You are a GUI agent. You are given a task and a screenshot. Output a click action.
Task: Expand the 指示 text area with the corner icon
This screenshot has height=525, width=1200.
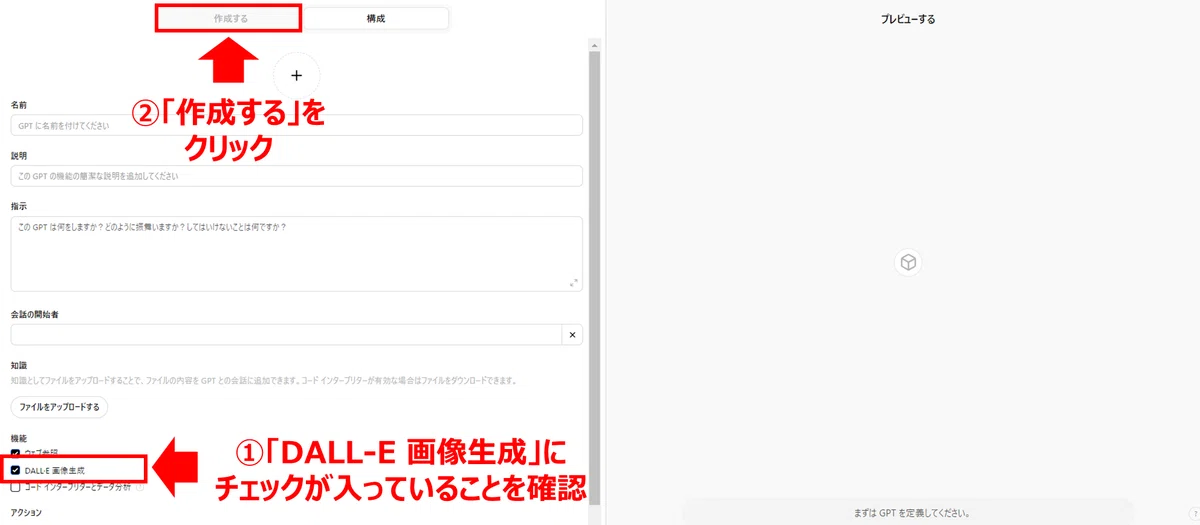point(574,283)
